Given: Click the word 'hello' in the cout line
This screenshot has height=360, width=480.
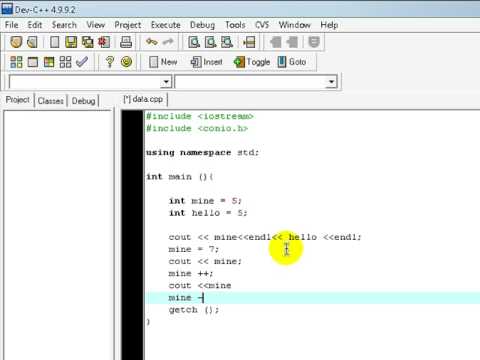Looking at the screenshot, I should click(x=303, y=237).
